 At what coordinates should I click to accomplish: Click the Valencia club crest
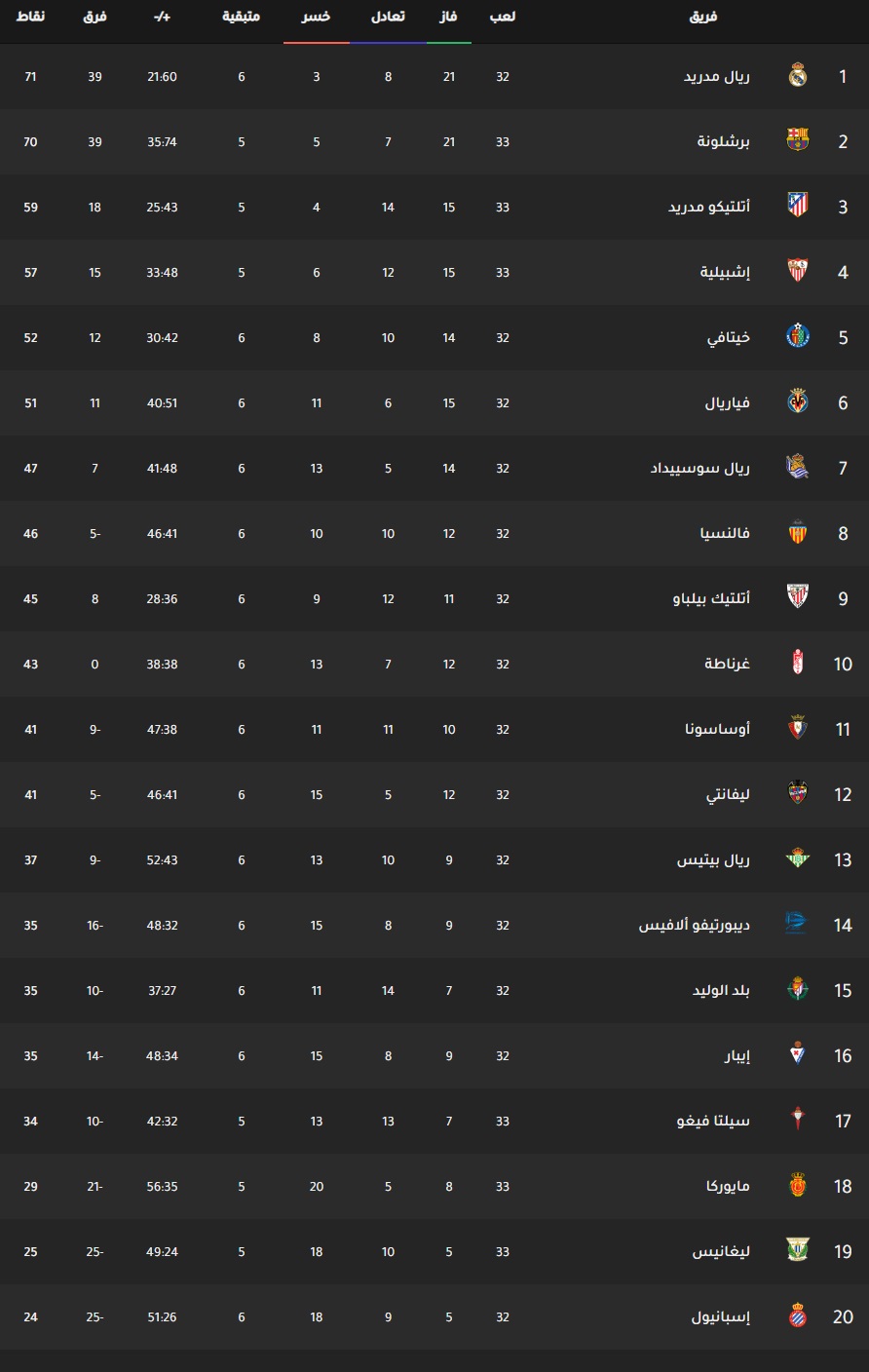(798, 533)
